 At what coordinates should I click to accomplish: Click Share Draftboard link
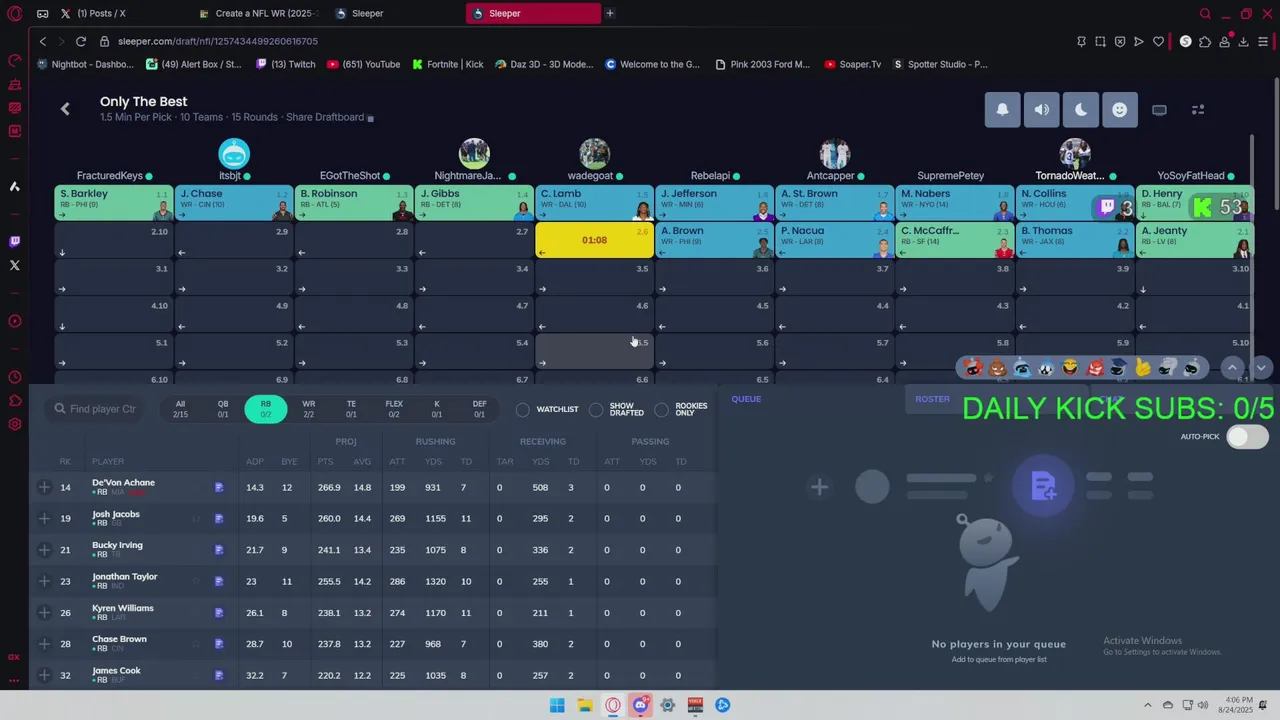[x=325, y=117]
